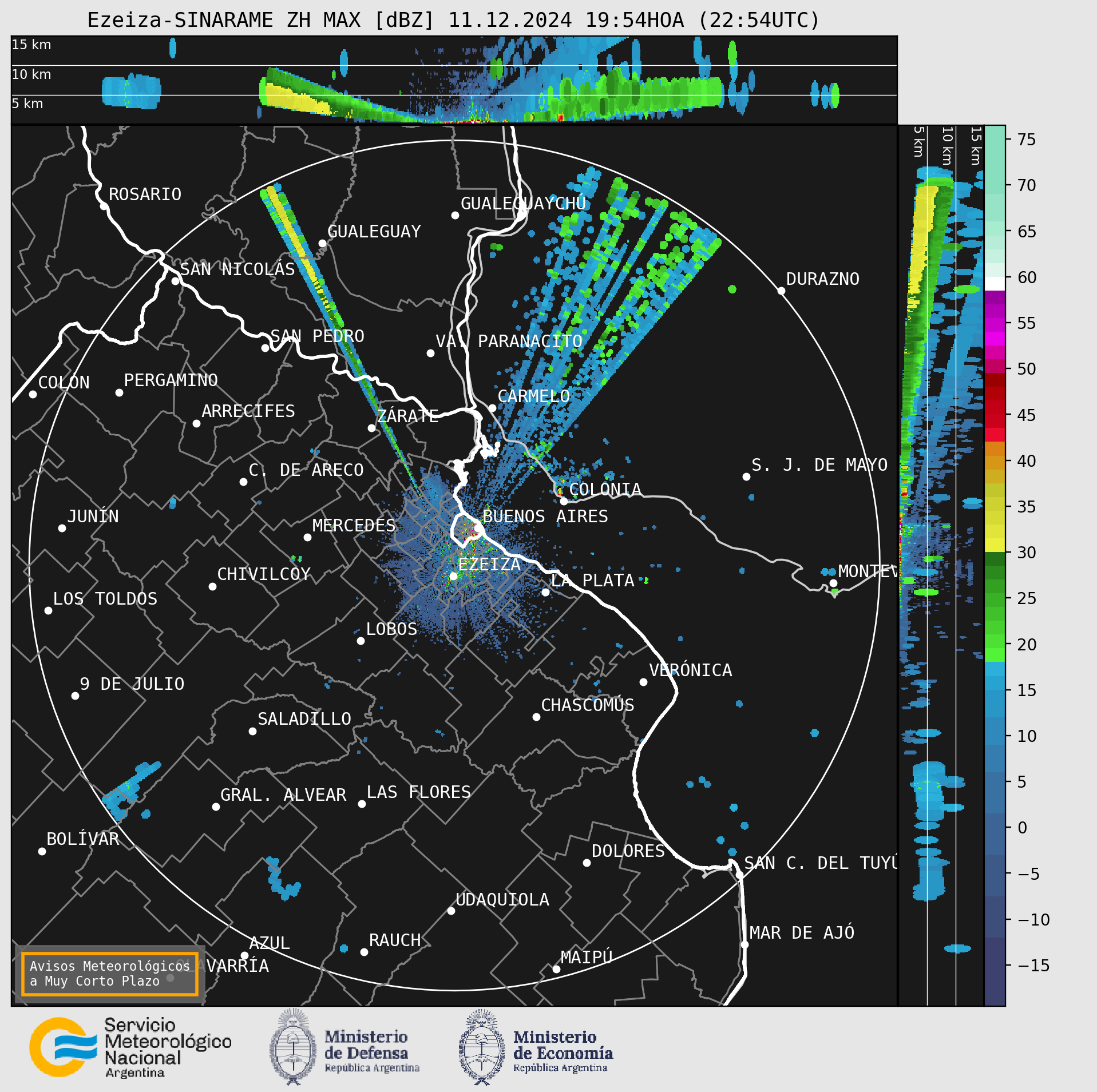The image size is (1097, 1092).
Task: Click the JUNÍN city label
Action: coord(93,516)
